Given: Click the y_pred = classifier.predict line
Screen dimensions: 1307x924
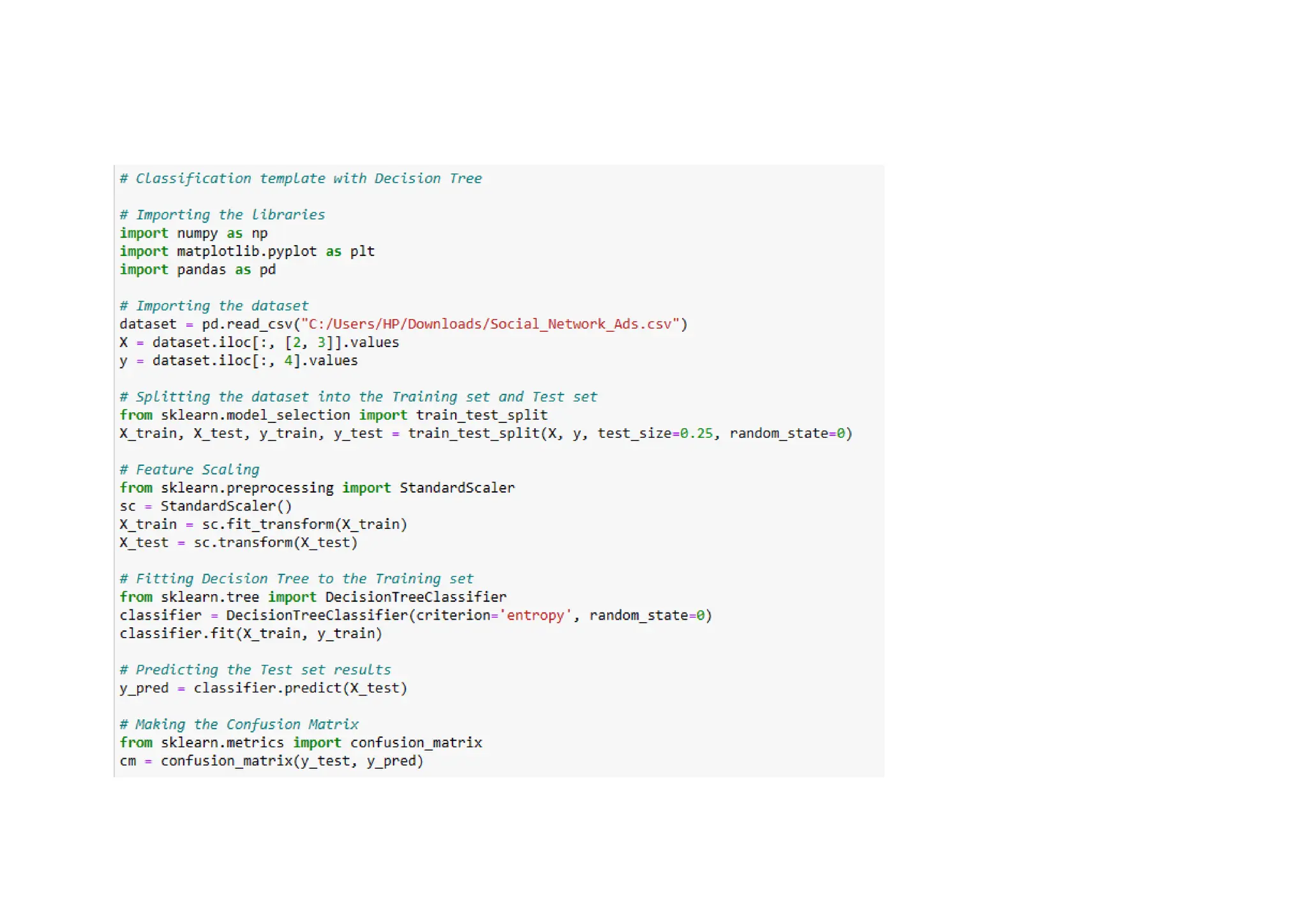Looking at the screenshot, I should coord(263,689).
